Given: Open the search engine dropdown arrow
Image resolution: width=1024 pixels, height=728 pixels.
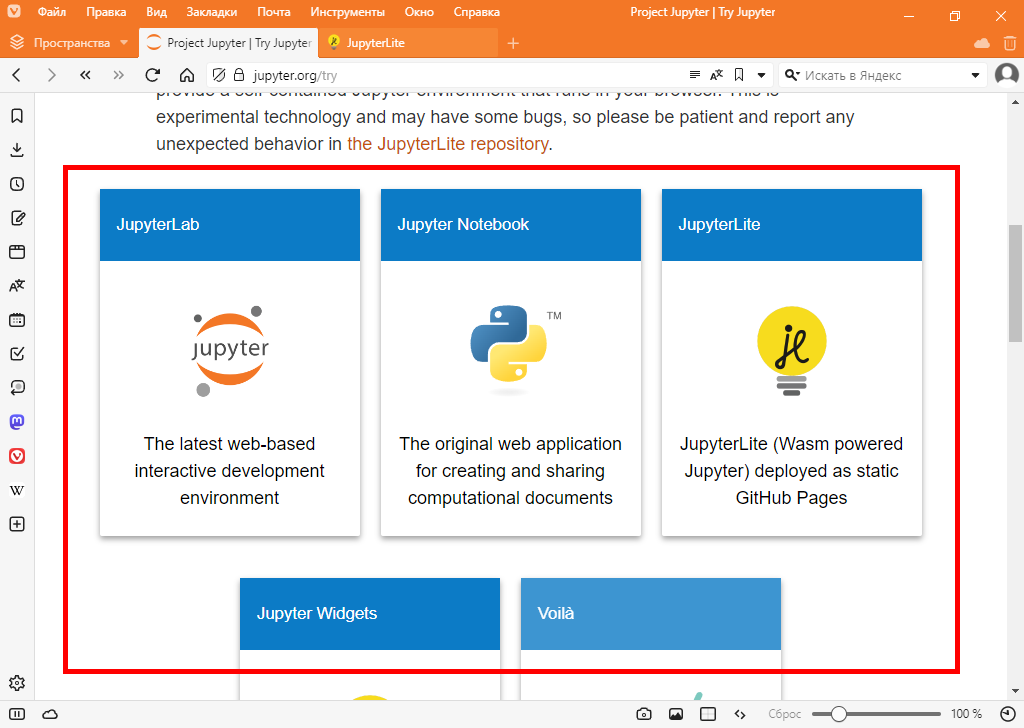Looking at the screenshot, I should (976, 75).
